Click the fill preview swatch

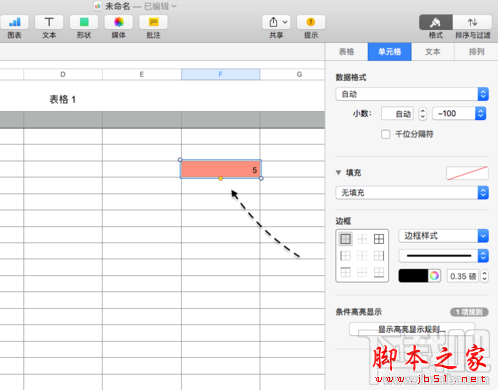[x=467, y=173]
